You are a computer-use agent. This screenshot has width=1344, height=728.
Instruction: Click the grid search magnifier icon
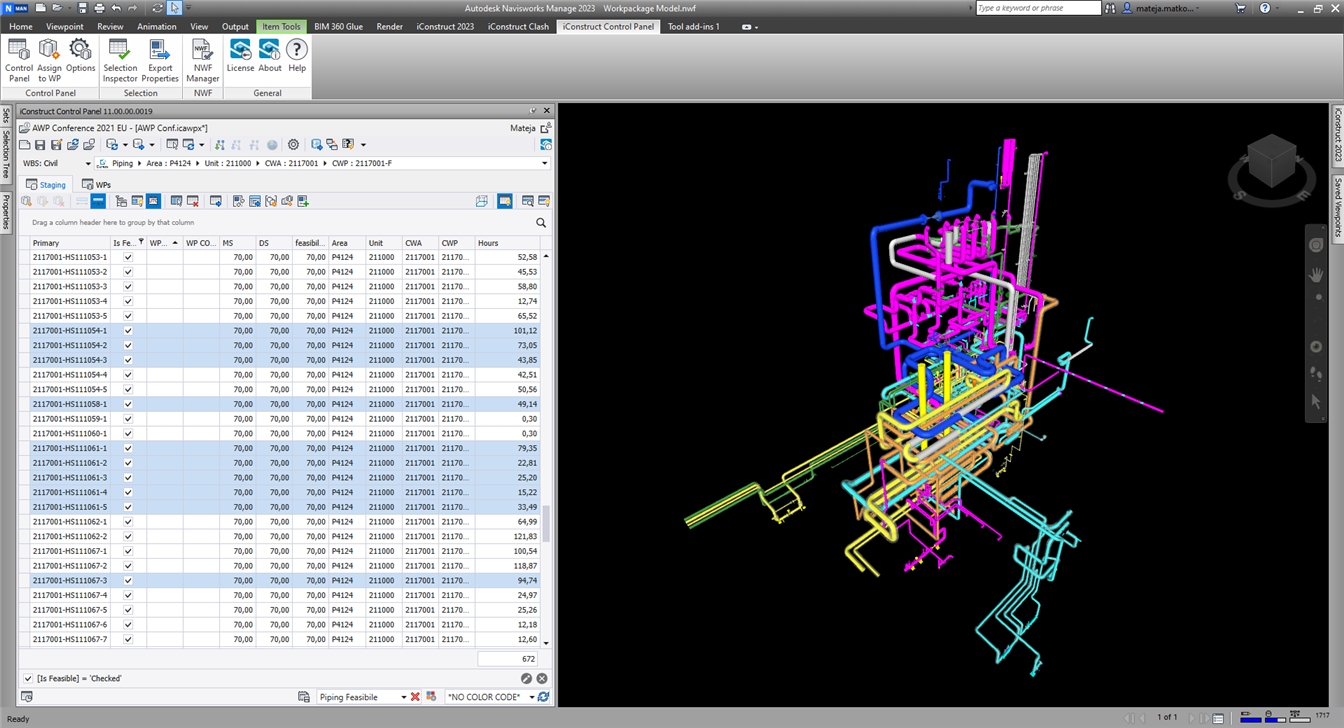pyautogui.click(x=541, y=223)
